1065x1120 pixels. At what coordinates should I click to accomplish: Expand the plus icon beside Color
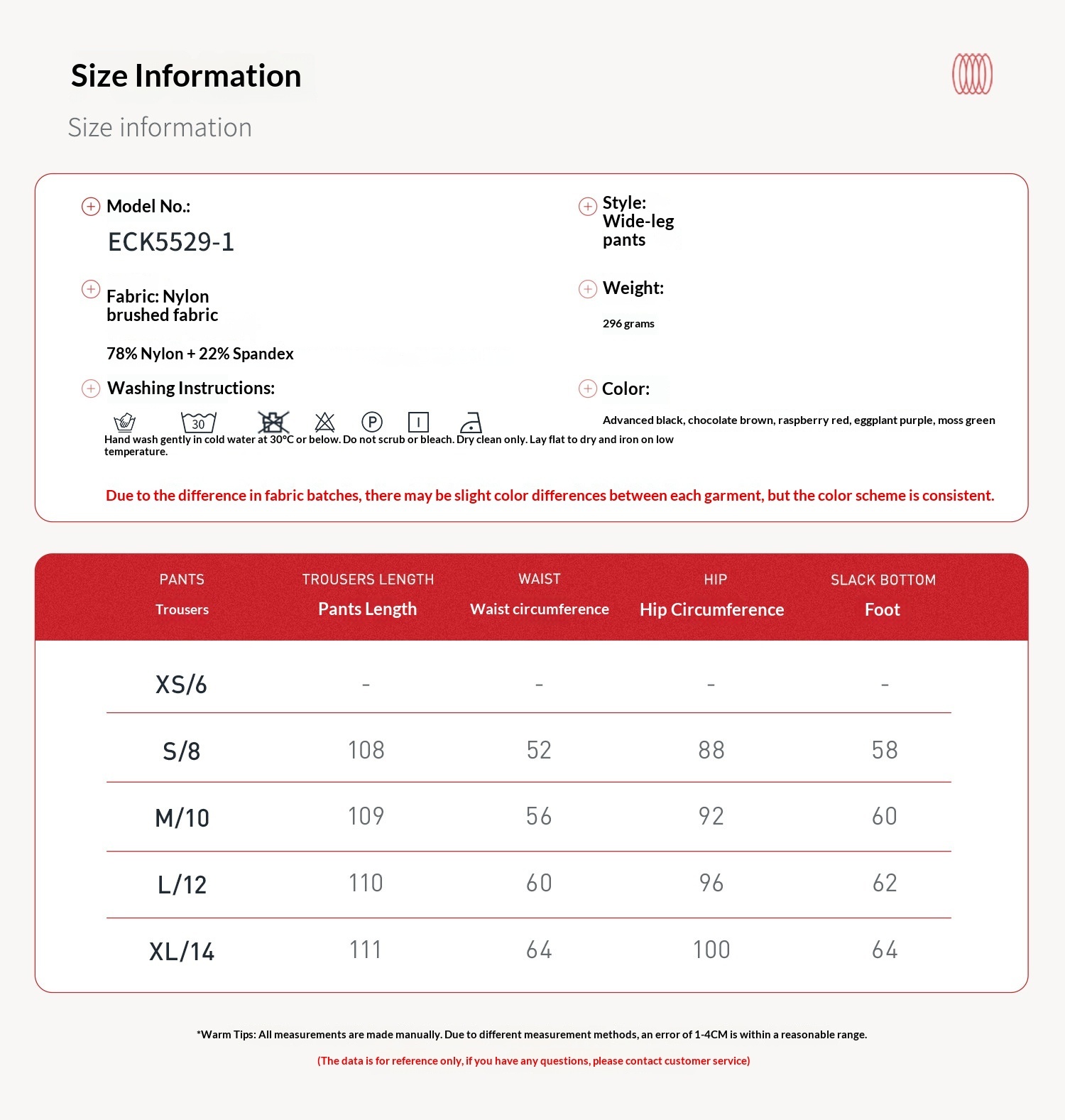coord(588,388)
